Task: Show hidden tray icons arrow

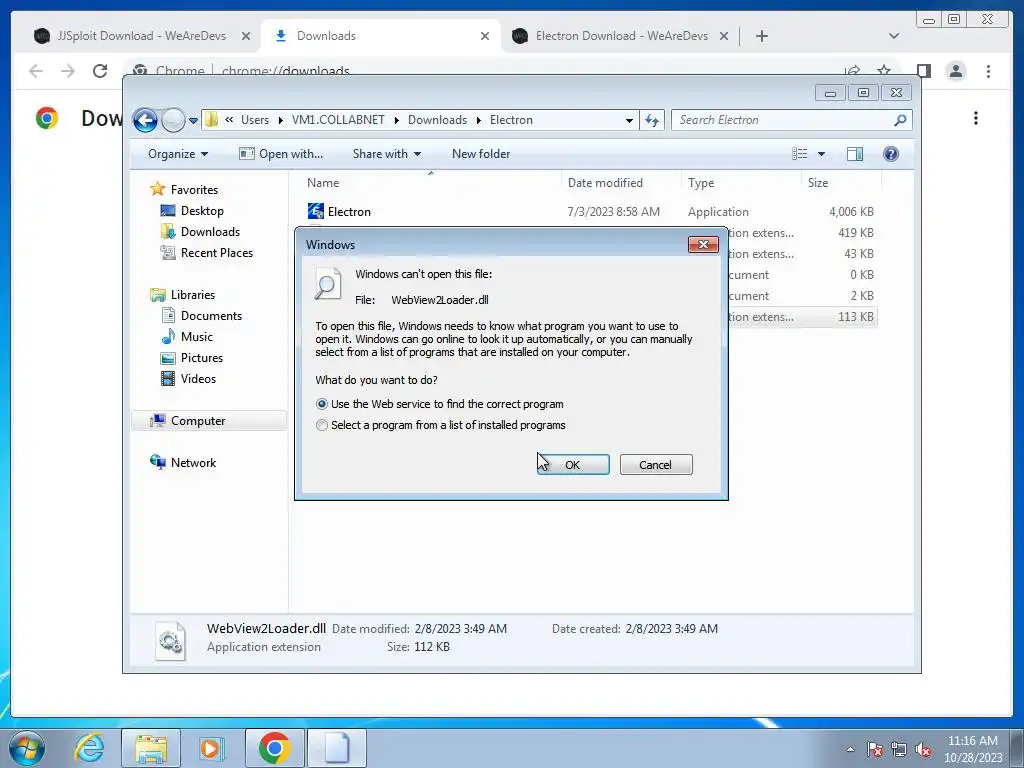Action: point(850,749)
